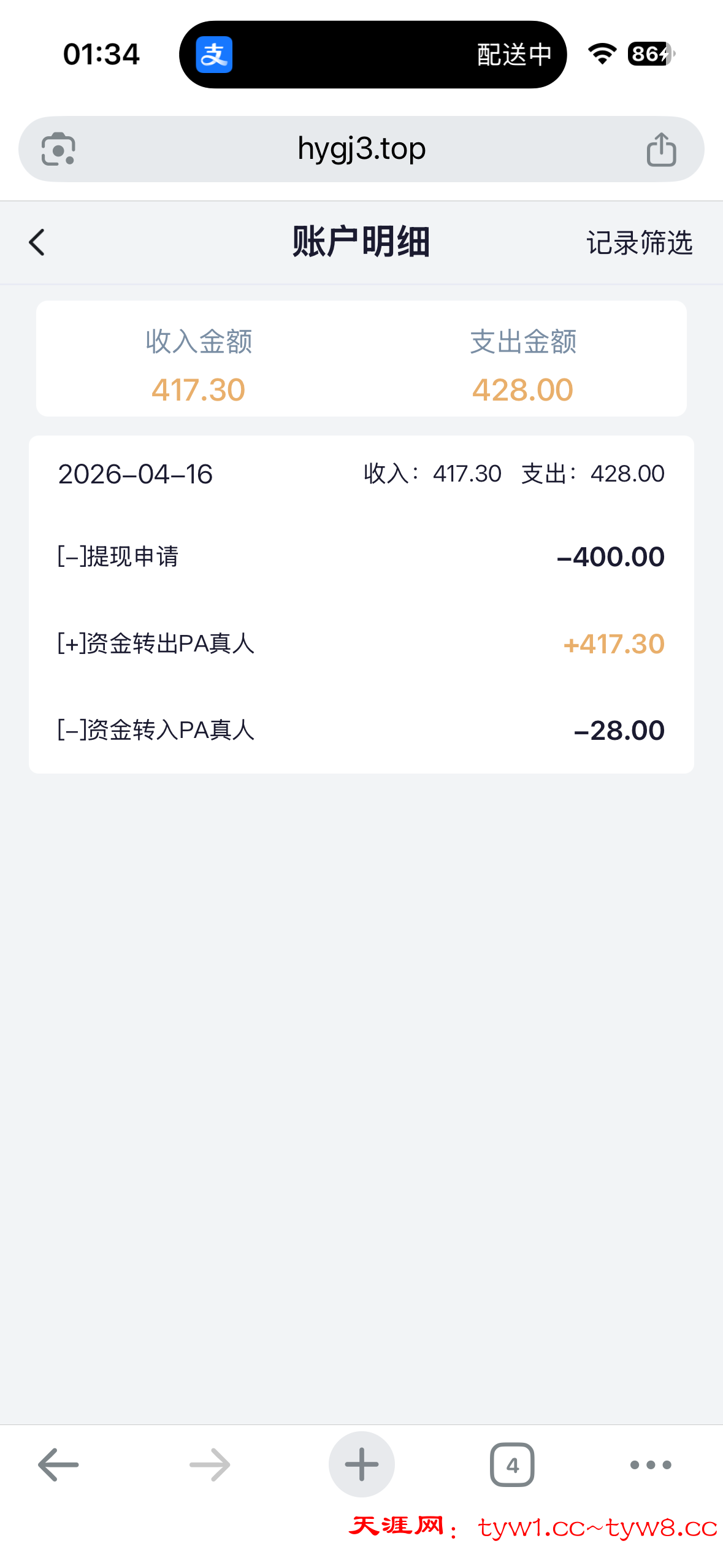723x1568 pixels.
Task: Tap the 2026-04-16 date header
Action: click(136, 474)
